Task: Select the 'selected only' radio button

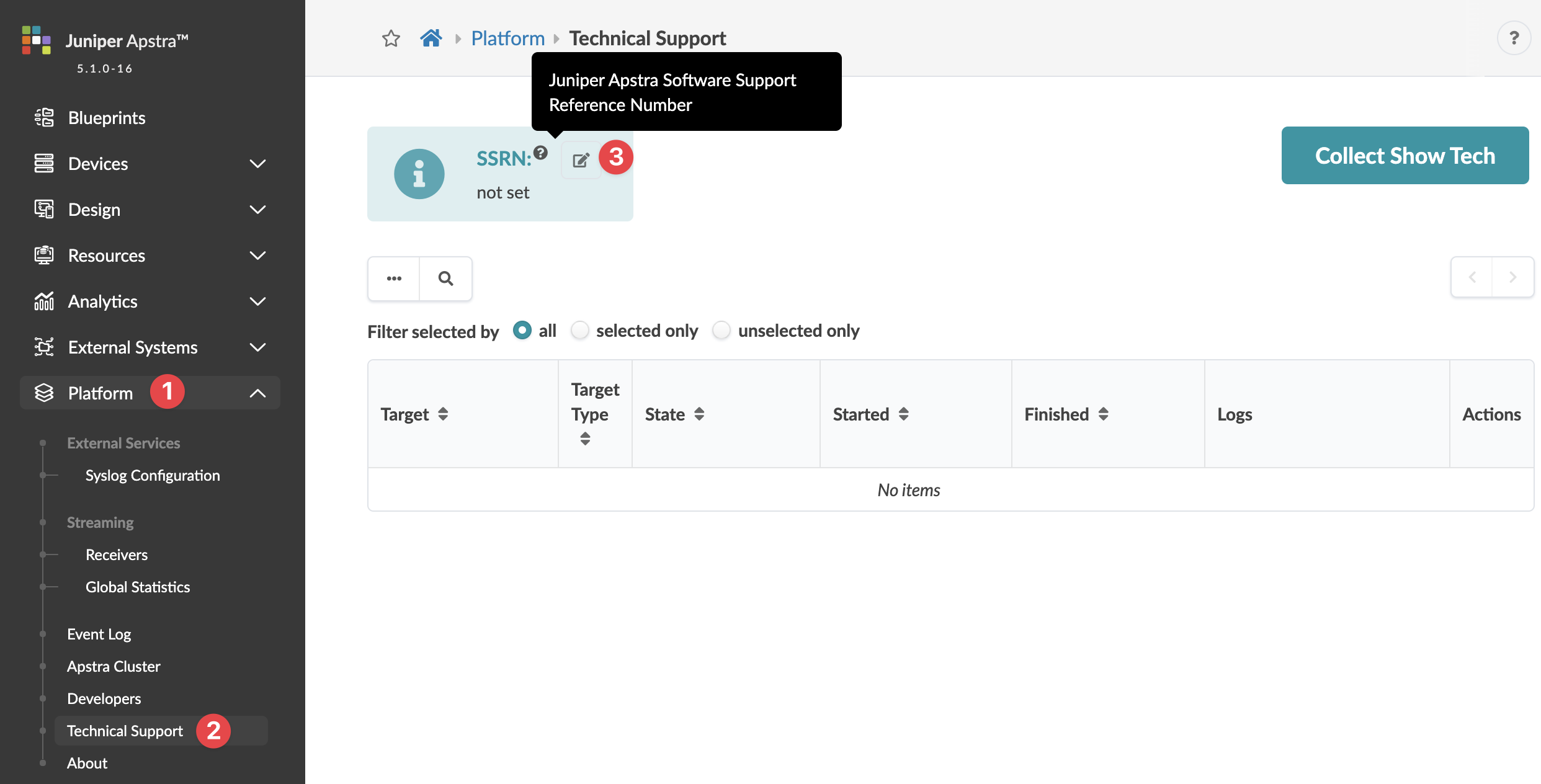Action: pyautogui.click(x=580, y=331)
